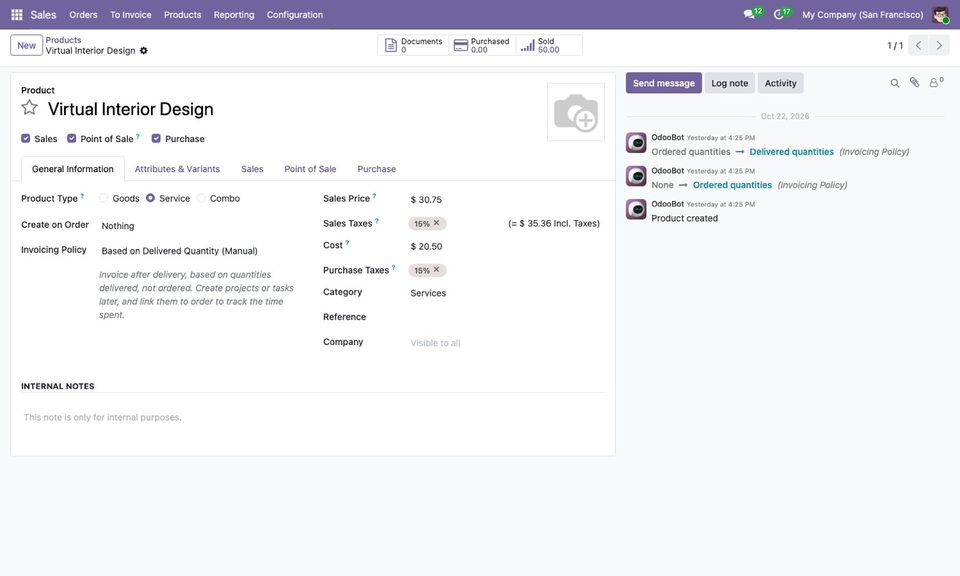Remove the 15% Purchase Taxes tag
Viewport: 960px width, 576px height.
pyautogui.click(x=437, y=270)
